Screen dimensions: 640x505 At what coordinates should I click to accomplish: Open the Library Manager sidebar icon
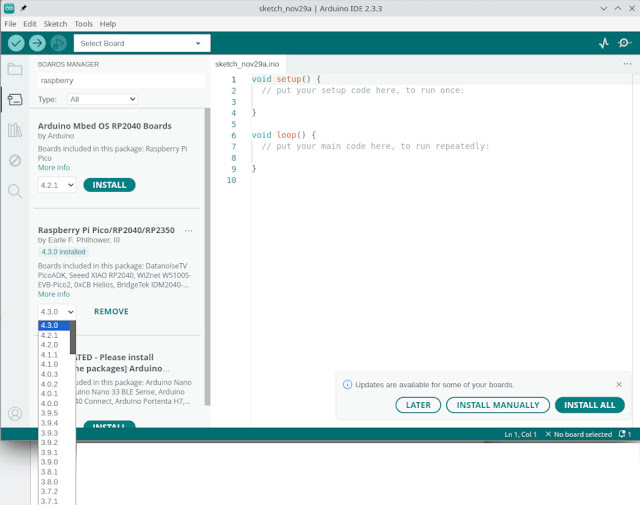click(15, 130)
